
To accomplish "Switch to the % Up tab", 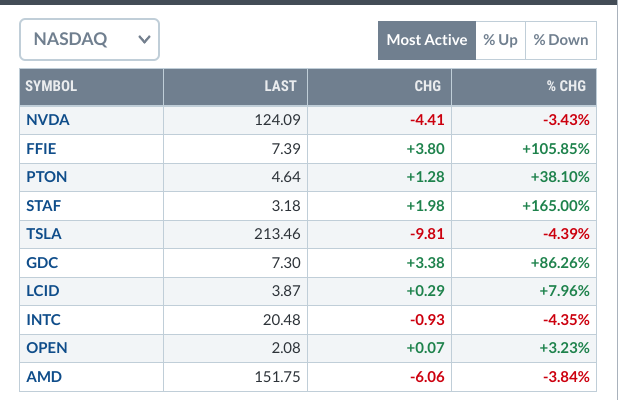I will (501, 40).
